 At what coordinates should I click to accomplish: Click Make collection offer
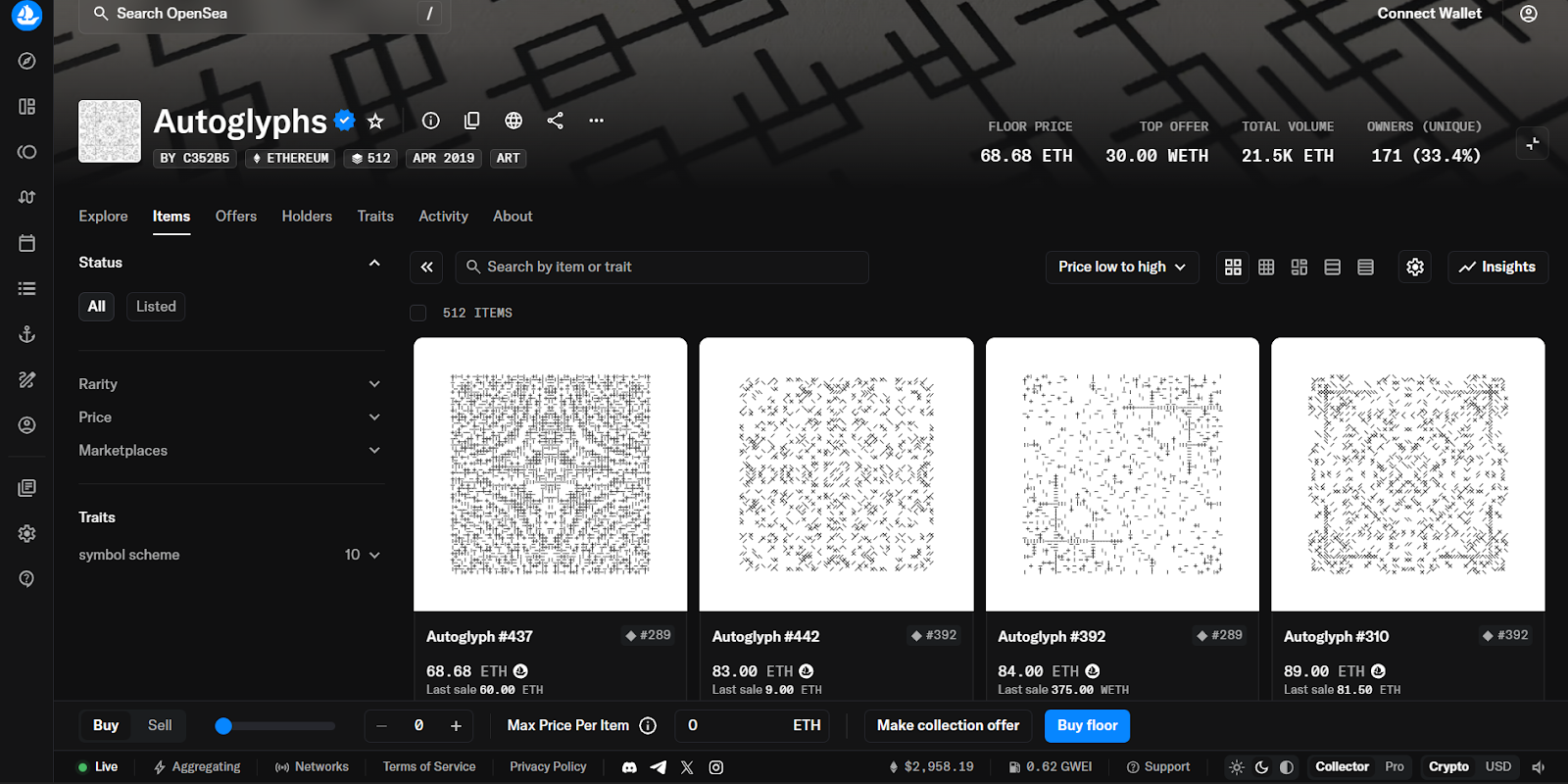tap(948, 725)
